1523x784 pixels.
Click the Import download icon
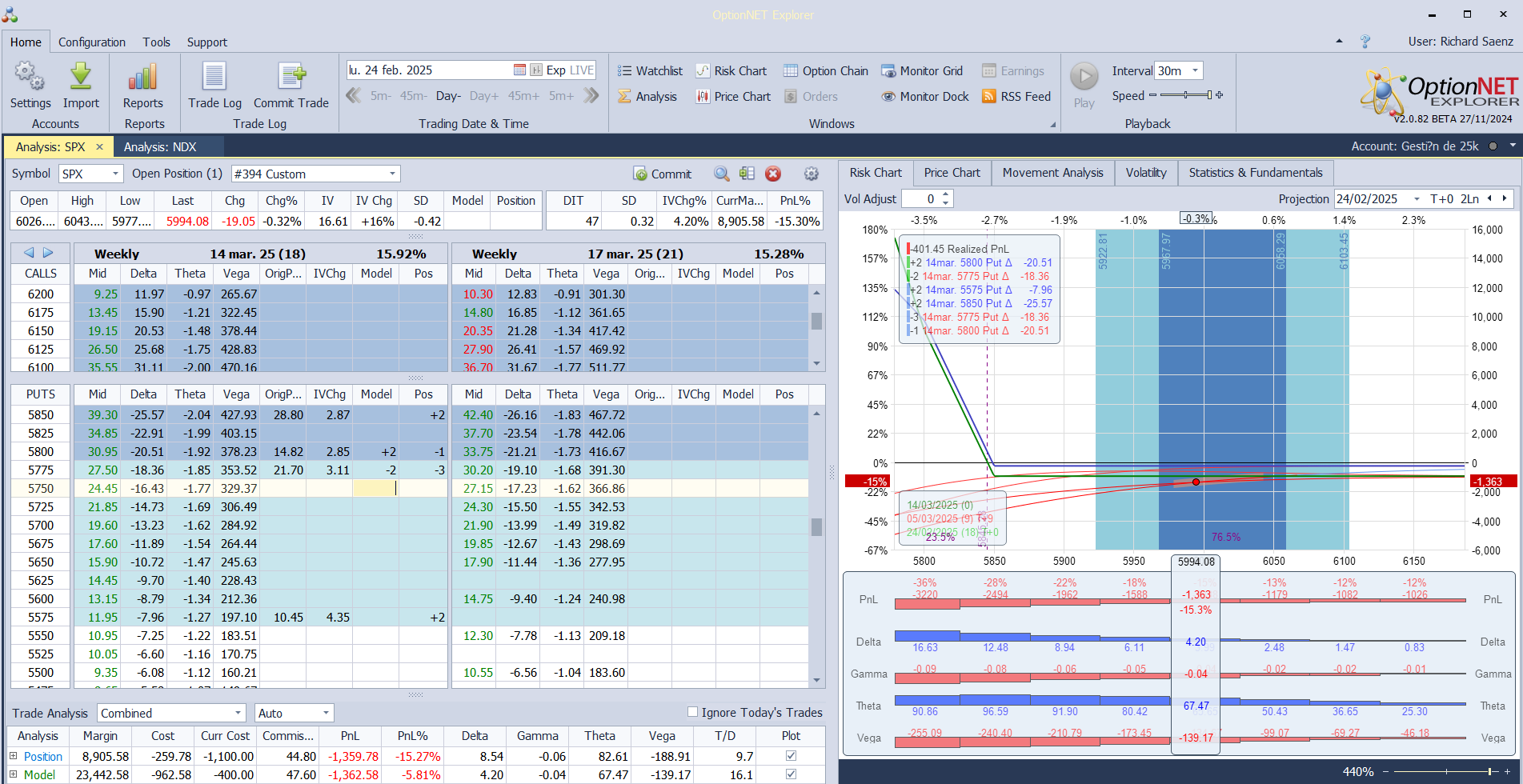[81, 78]
